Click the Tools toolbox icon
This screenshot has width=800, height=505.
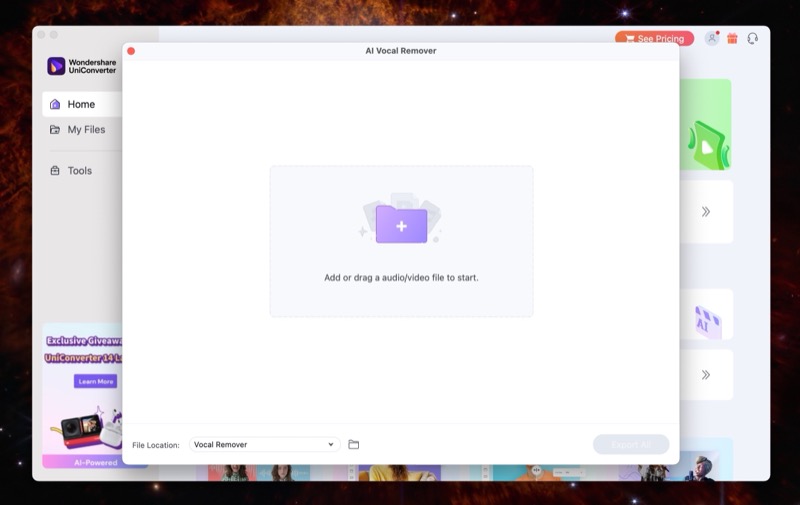pyautogui.click(x=55, y=170)
